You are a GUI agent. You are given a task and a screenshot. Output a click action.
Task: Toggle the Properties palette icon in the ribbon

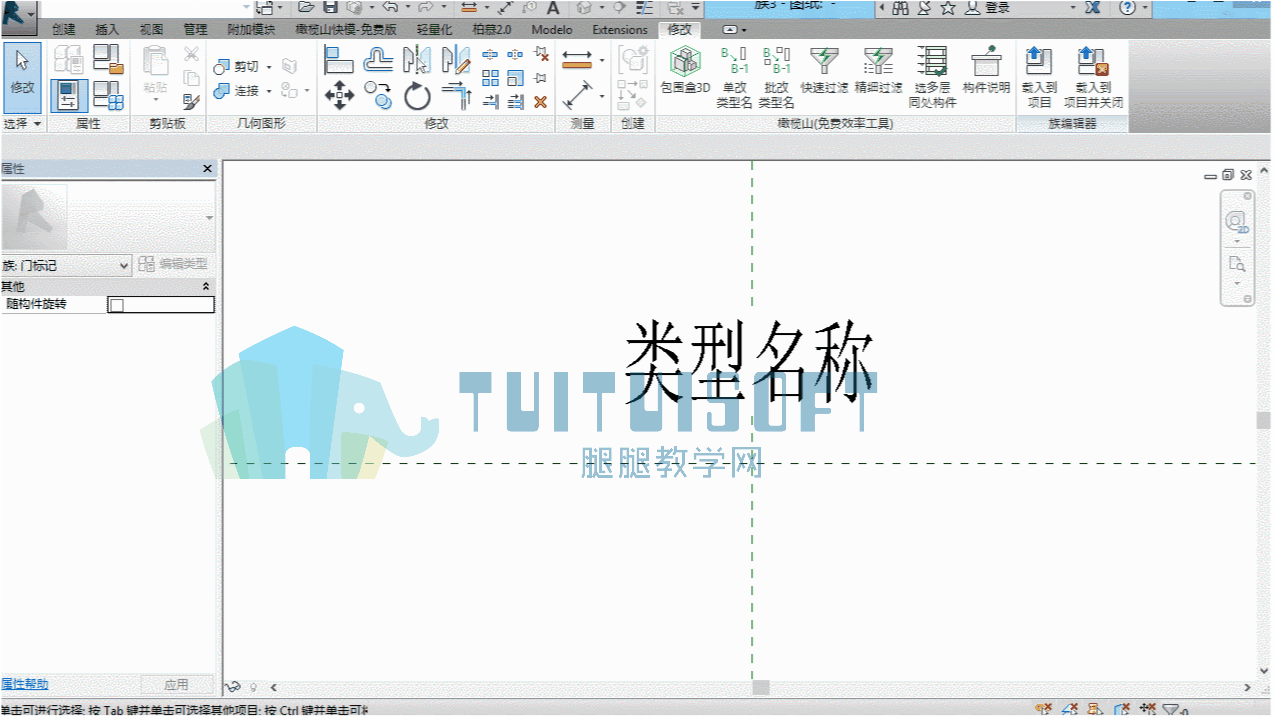pos(68,95)
